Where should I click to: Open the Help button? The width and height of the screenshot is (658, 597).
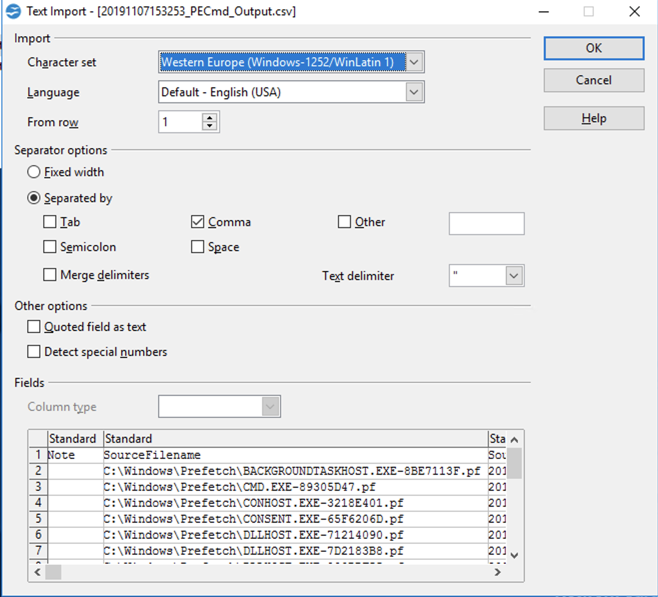click(594, 118)
